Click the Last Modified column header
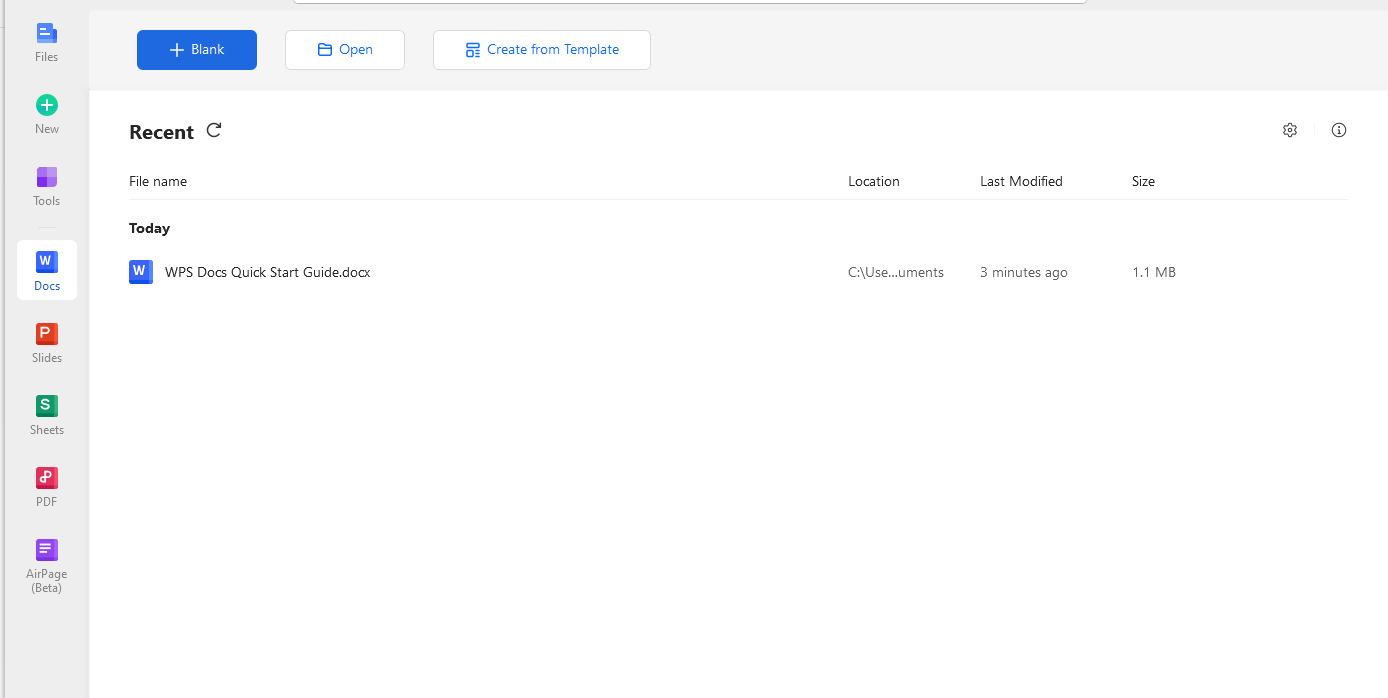This screenshot has height=698, width=1388. [x=1021, y=181]
